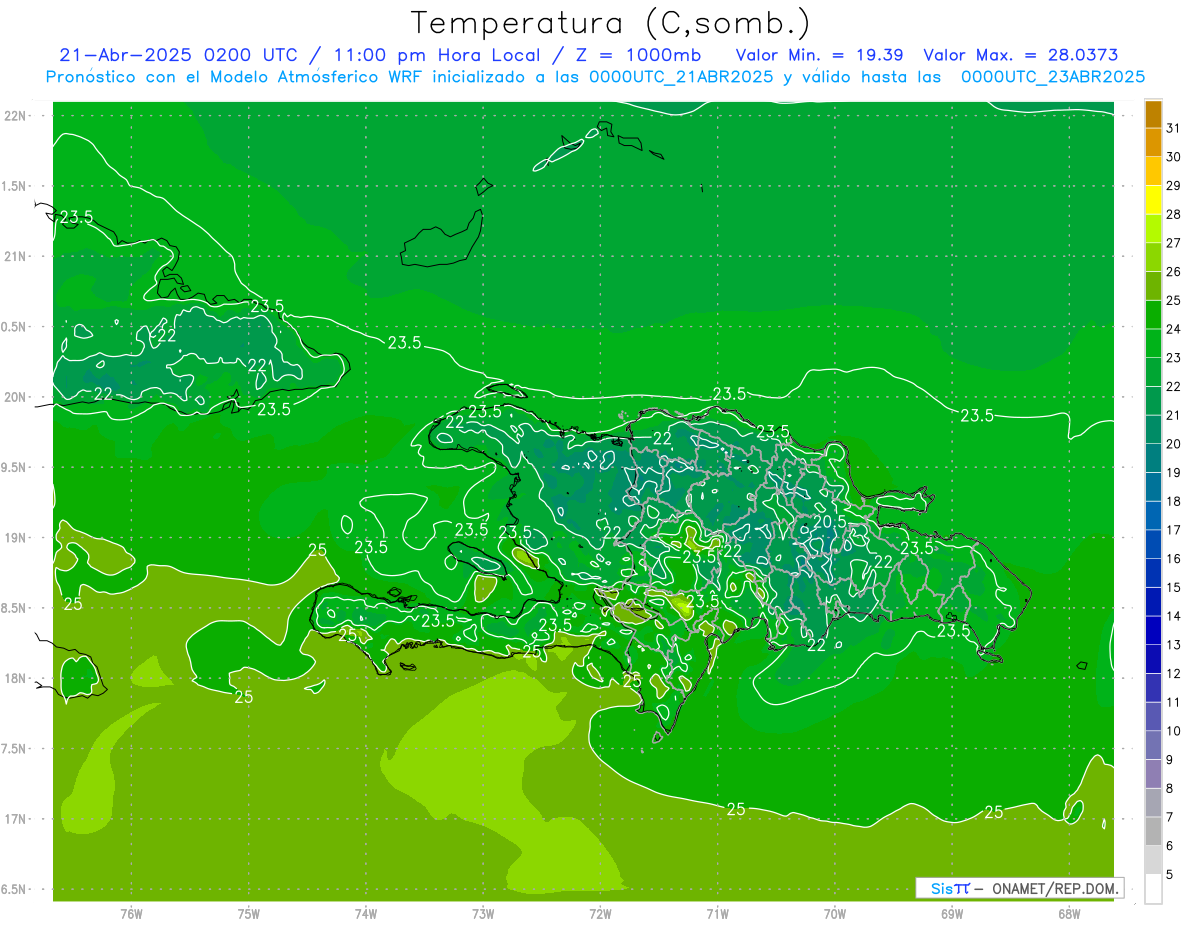Viewport: 1200px width, 927px height.
Task: Click the "31" colorbar scale label
Action: click(x=1174, y=128)
